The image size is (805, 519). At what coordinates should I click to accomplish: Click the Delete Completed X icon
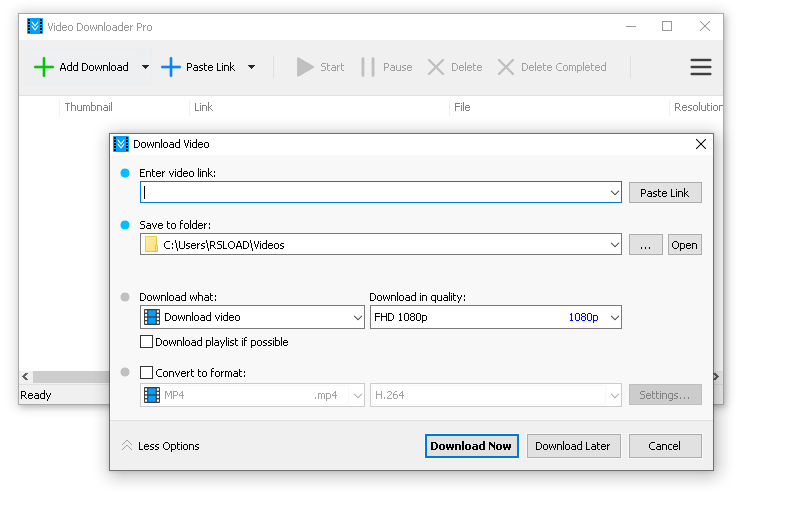coord(506,67)
